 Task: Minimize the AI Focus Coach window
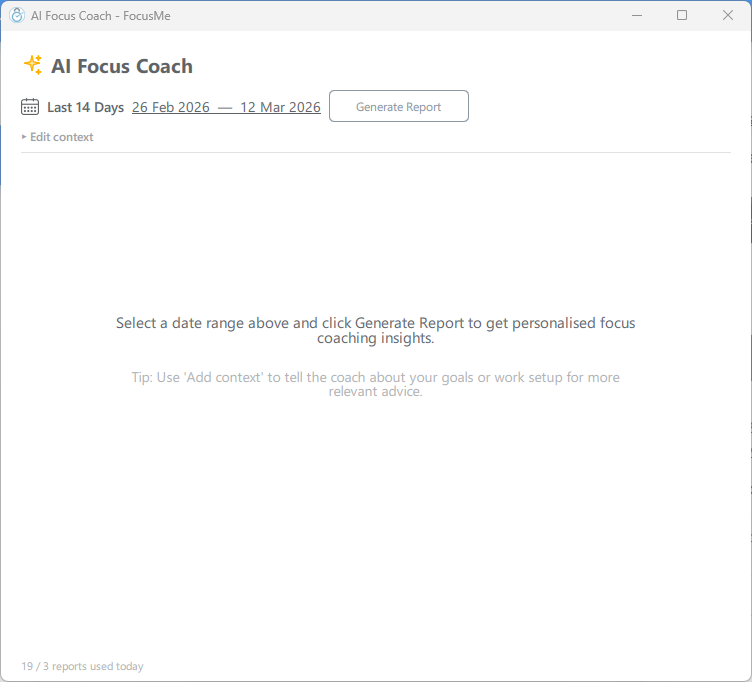click(x=637, y=15)
